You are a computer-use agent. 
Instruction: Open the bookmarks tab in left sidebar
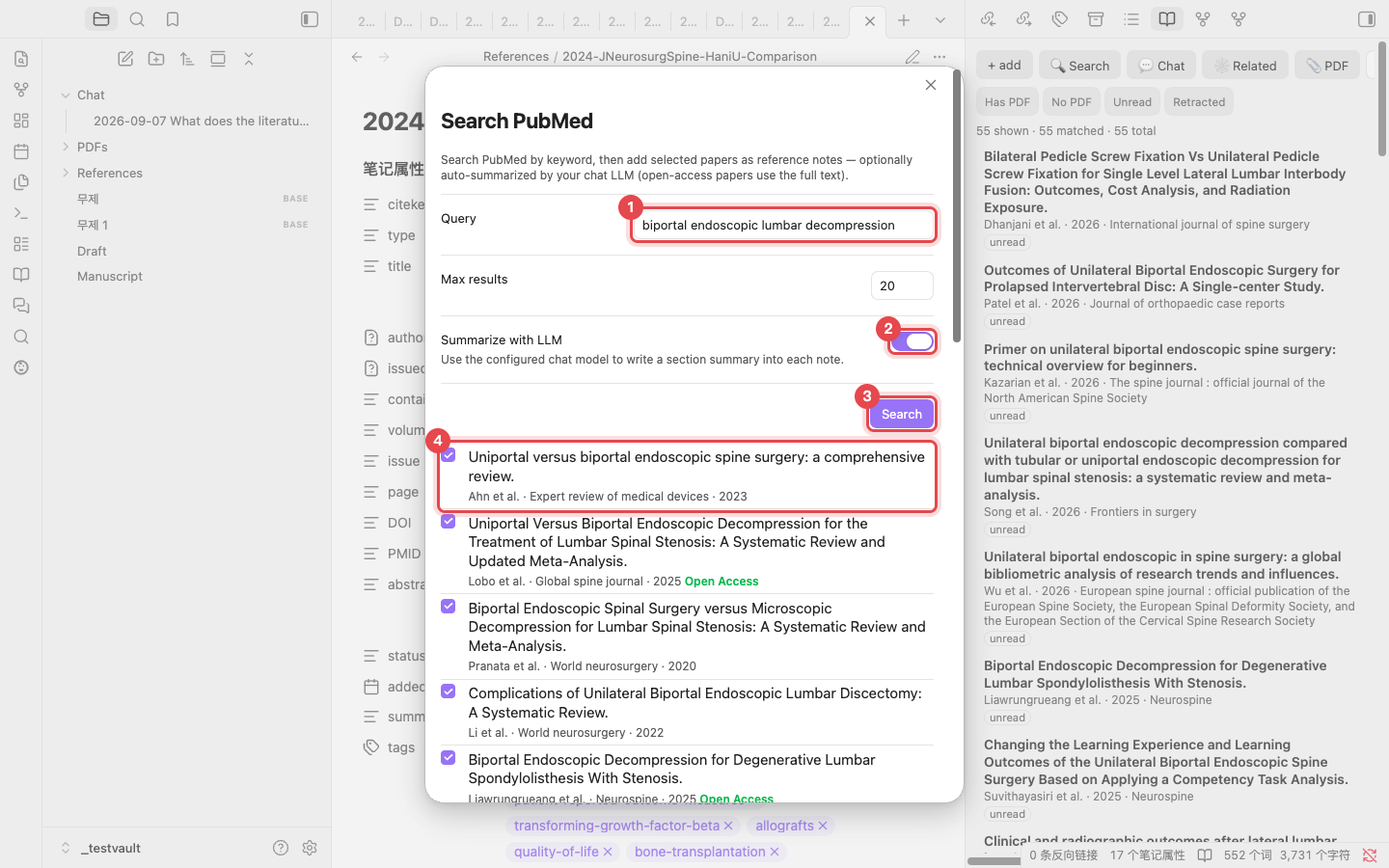[x=173, y=19]
